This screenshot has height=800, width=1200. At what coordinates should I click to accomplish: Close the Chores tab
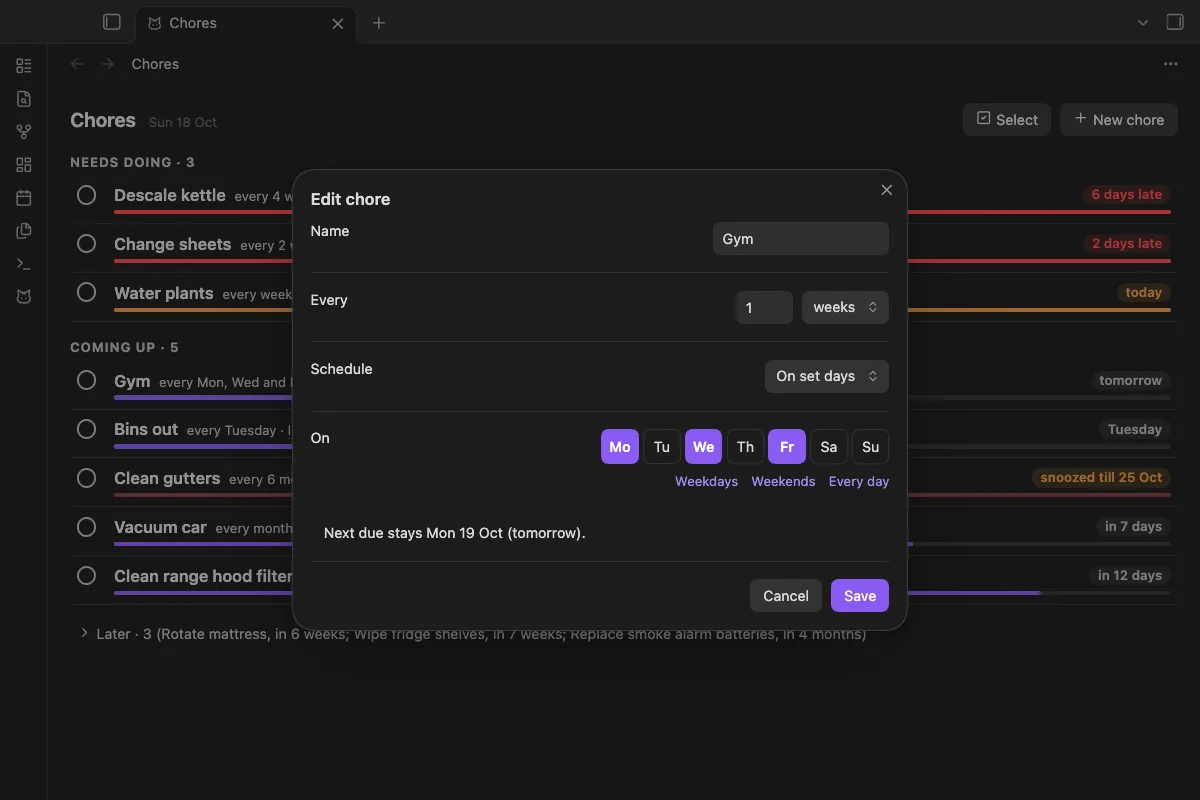coord(338,23)
